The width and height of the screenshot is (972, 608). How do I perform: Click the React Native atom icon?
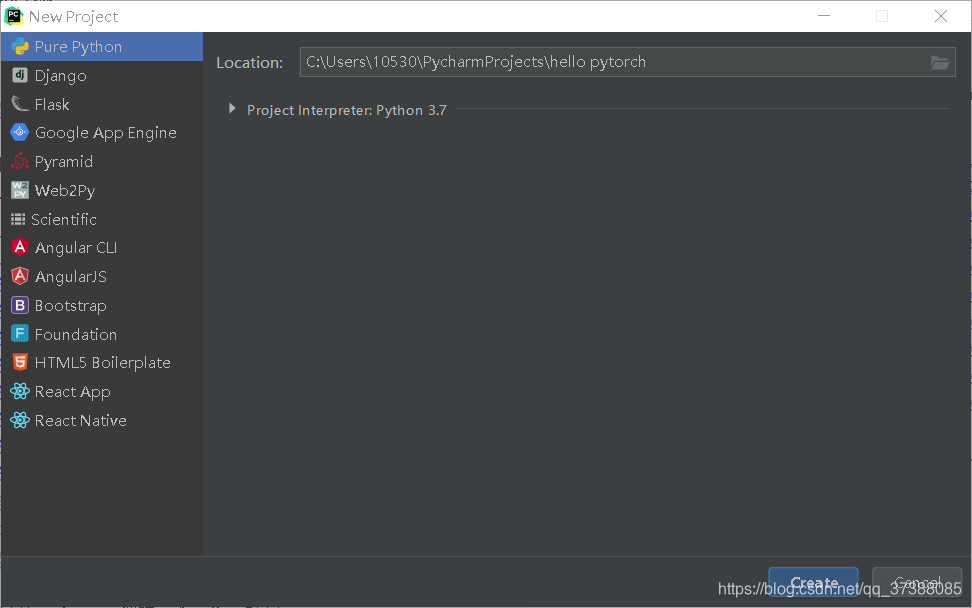[x=20, y=420]
